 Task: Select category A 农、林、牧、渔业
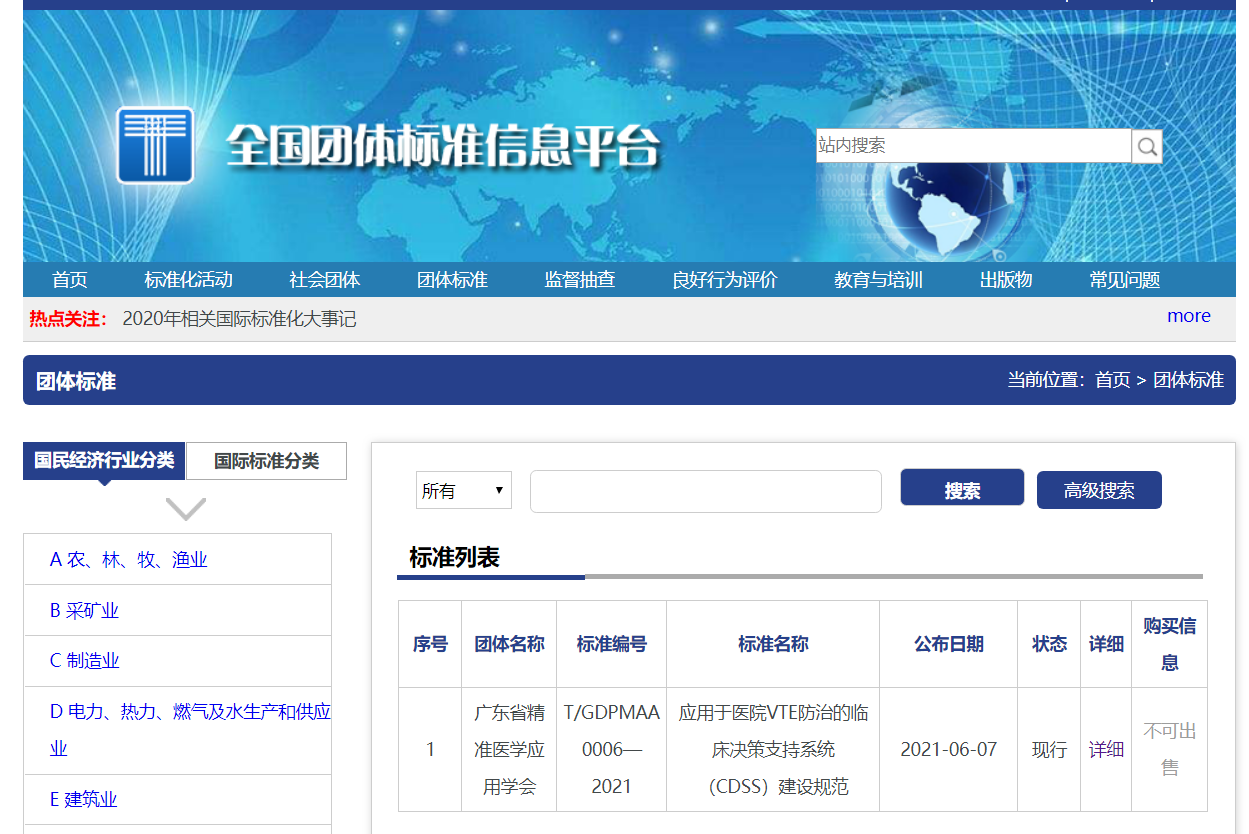[x=129, y=560]
